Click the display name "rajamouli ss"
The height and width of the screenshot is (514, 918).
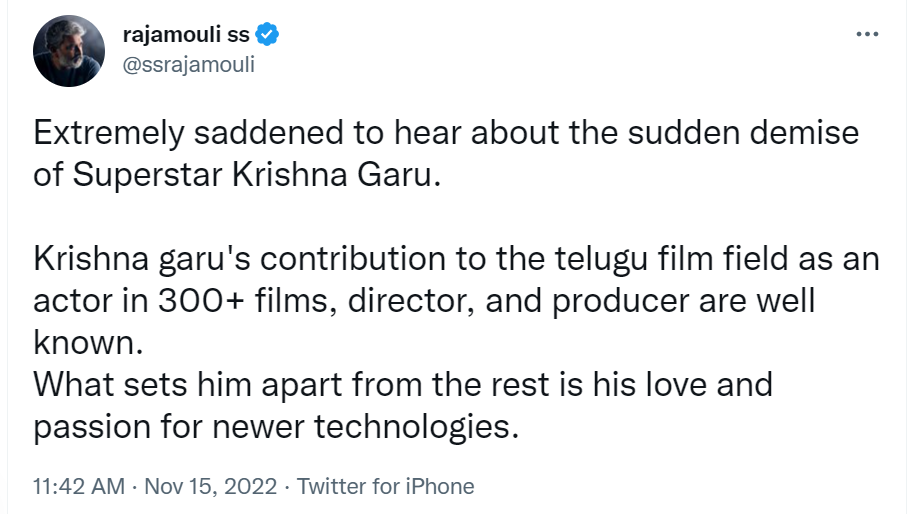point(185,37)
